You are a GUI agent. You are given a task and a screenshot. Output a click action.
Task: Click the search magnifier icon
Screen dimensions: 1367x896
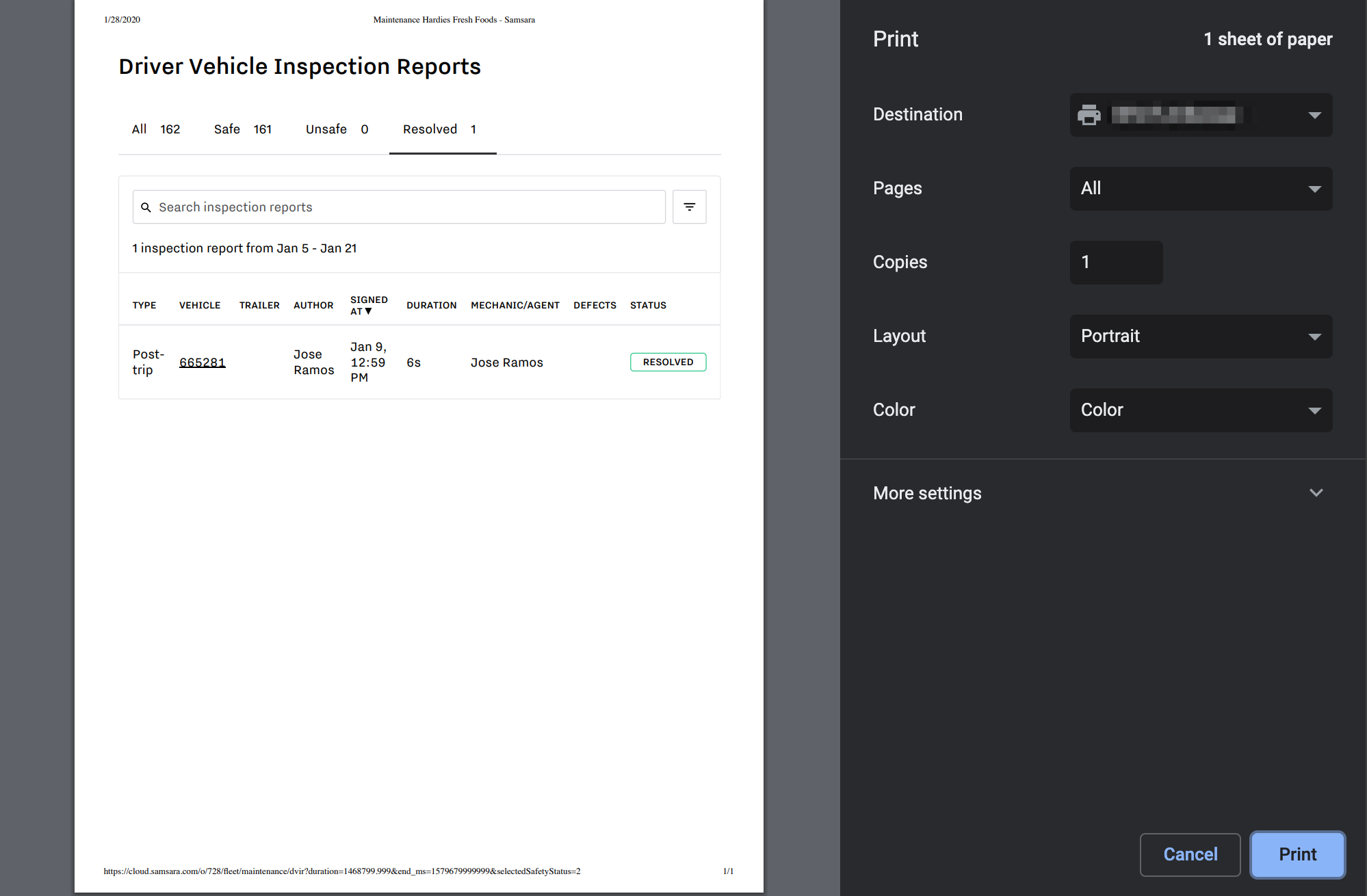pos(146,207)
